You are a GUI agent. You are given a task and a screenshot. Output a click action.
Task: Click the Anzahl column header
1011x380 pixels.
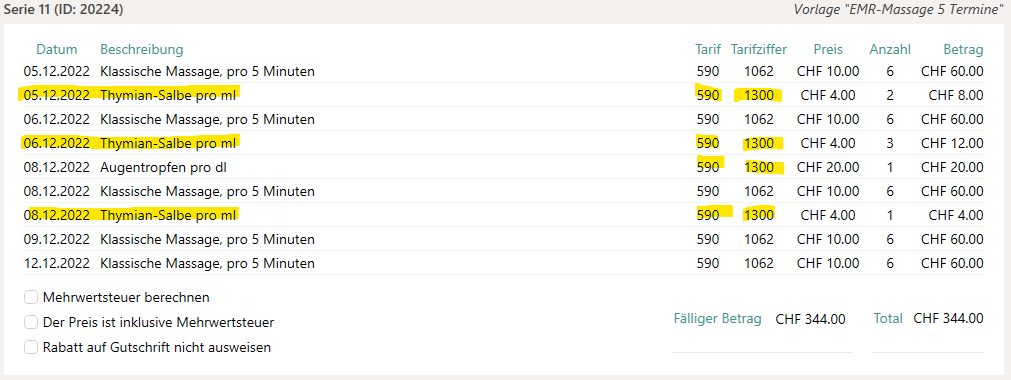[890, 50]
